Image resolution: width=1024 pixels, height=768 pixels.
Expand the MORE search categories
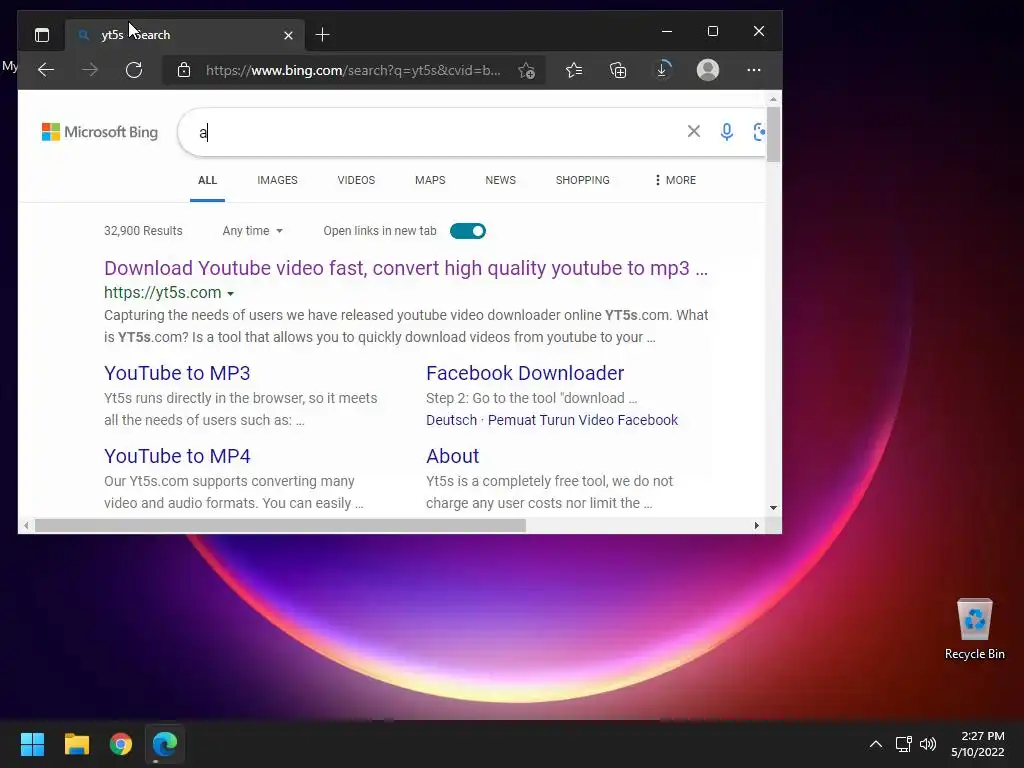point(675,180)
